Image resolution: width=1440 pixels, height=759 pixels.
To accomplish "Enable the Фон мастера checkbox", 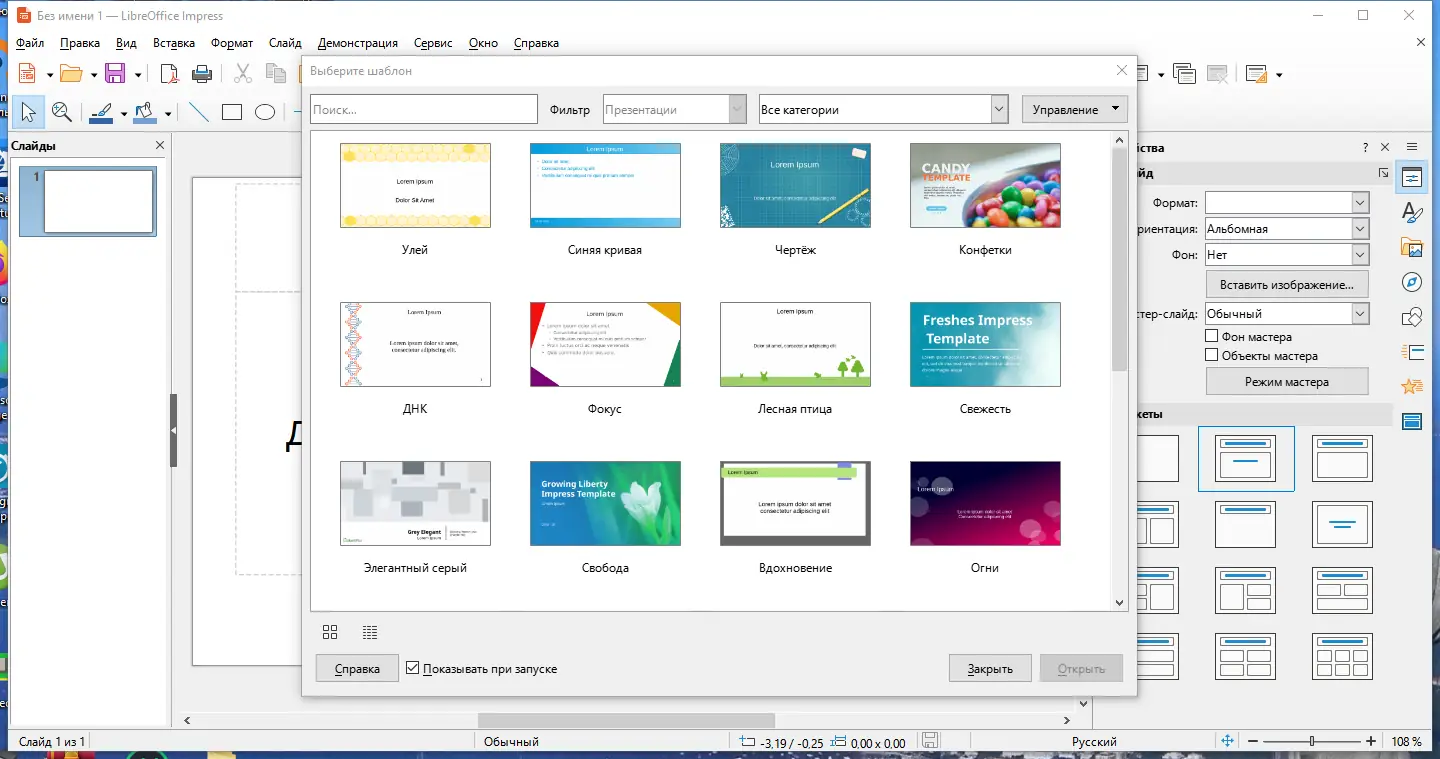I will click(x=1212, y=337).
